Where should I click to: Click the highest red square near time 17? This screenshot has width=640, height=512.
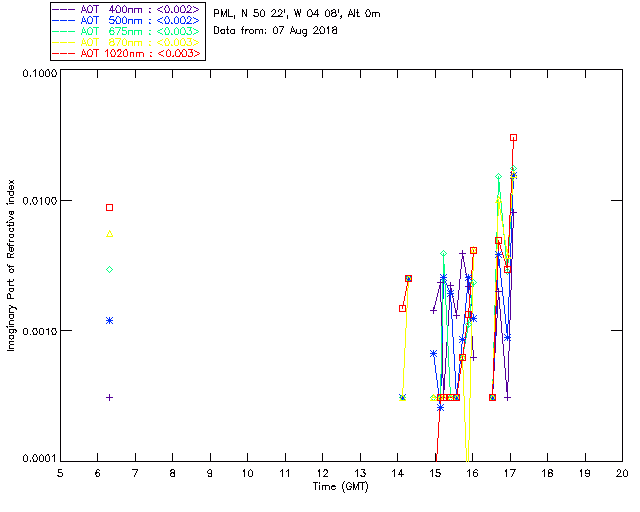click(x=513, y=137)
